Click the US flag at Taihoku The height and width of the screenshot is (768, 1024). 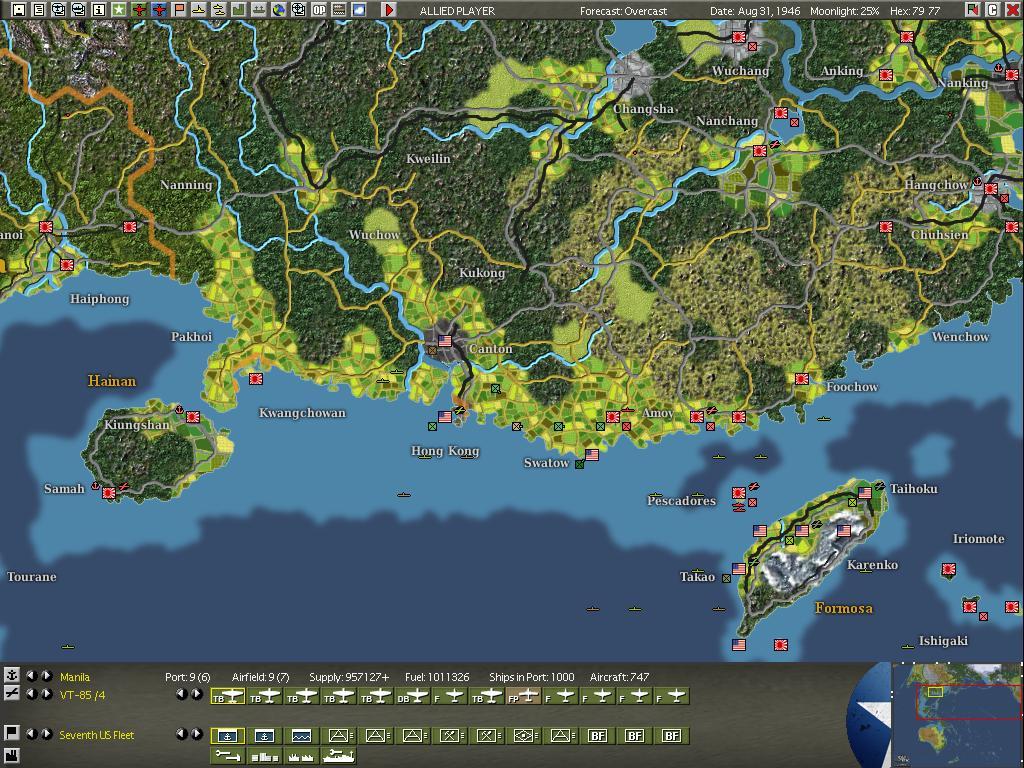(865, 492)
